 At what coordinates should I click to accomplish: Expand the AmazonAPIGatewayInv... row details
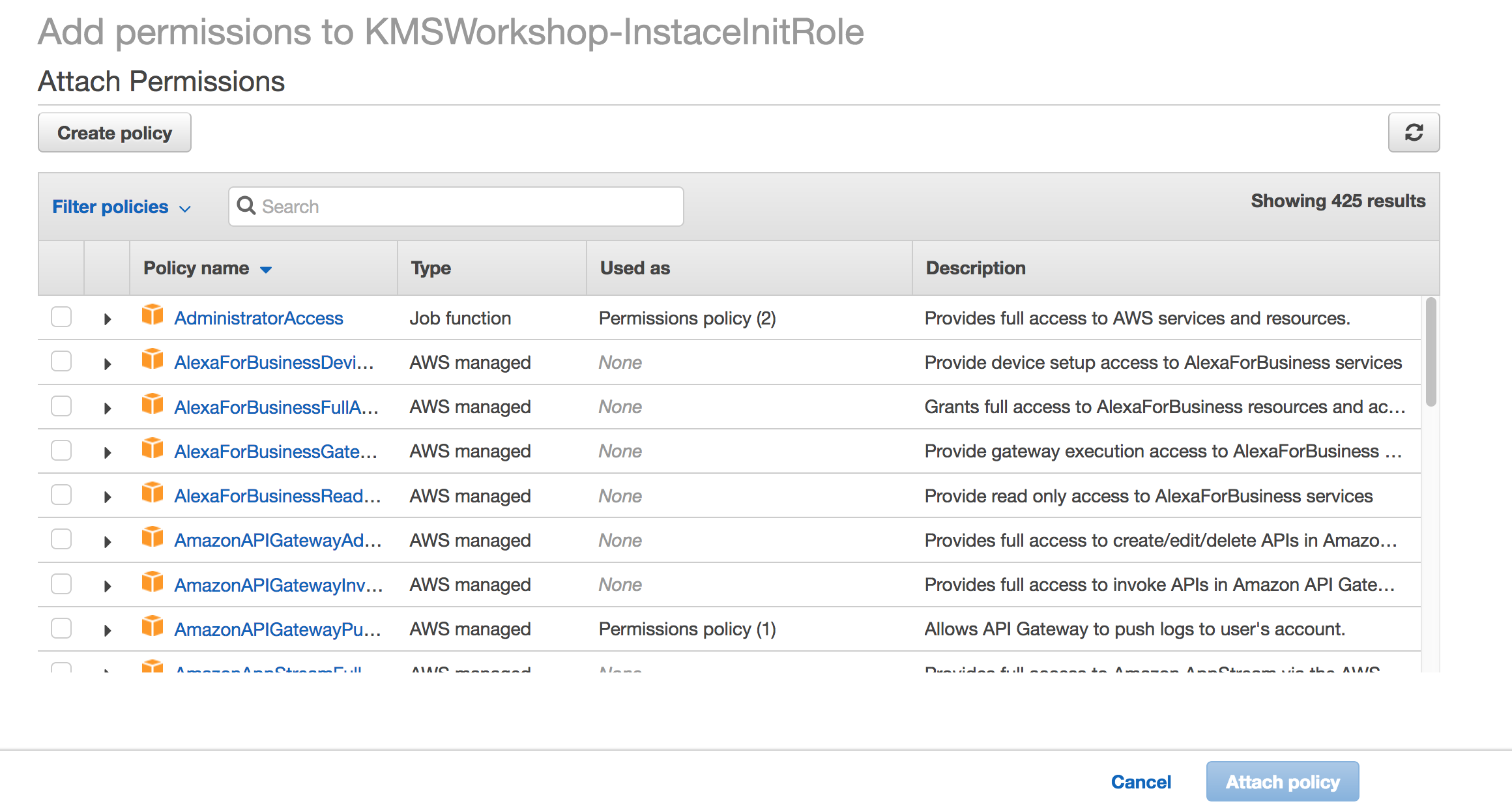pos(108,586)
